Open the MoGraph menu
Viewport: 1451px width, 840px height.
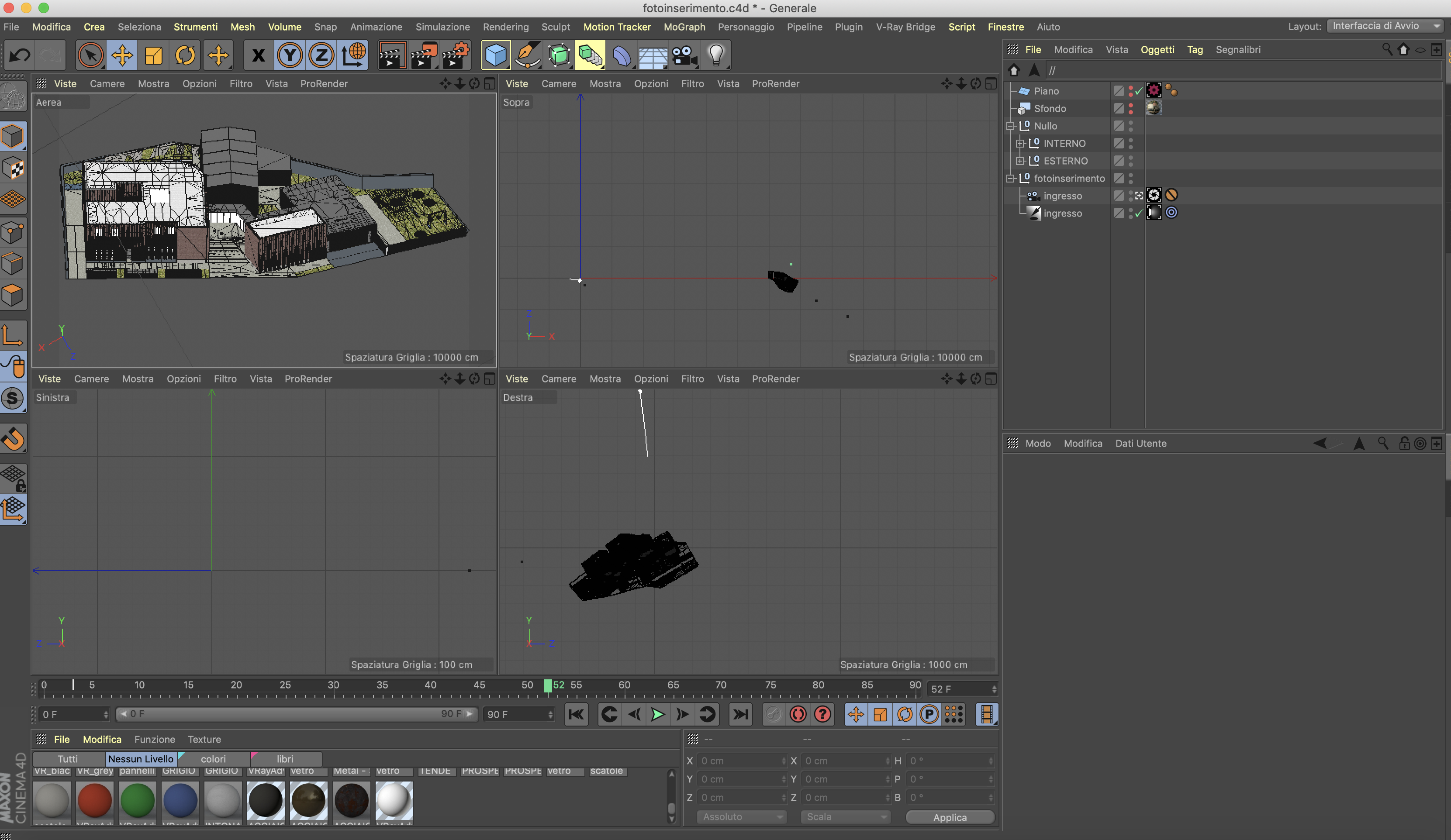coord(684,27)
